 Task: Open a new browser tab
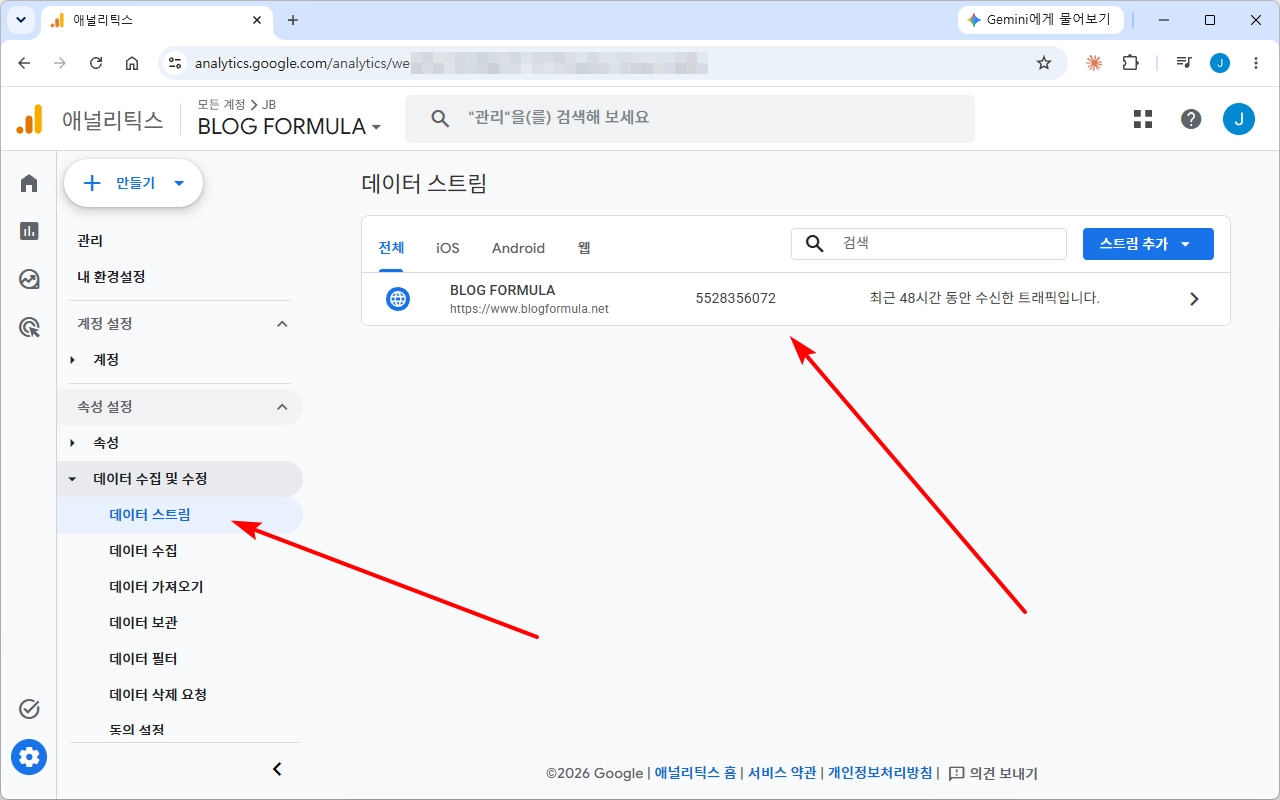pyautogui.click(x=293, y=20)
